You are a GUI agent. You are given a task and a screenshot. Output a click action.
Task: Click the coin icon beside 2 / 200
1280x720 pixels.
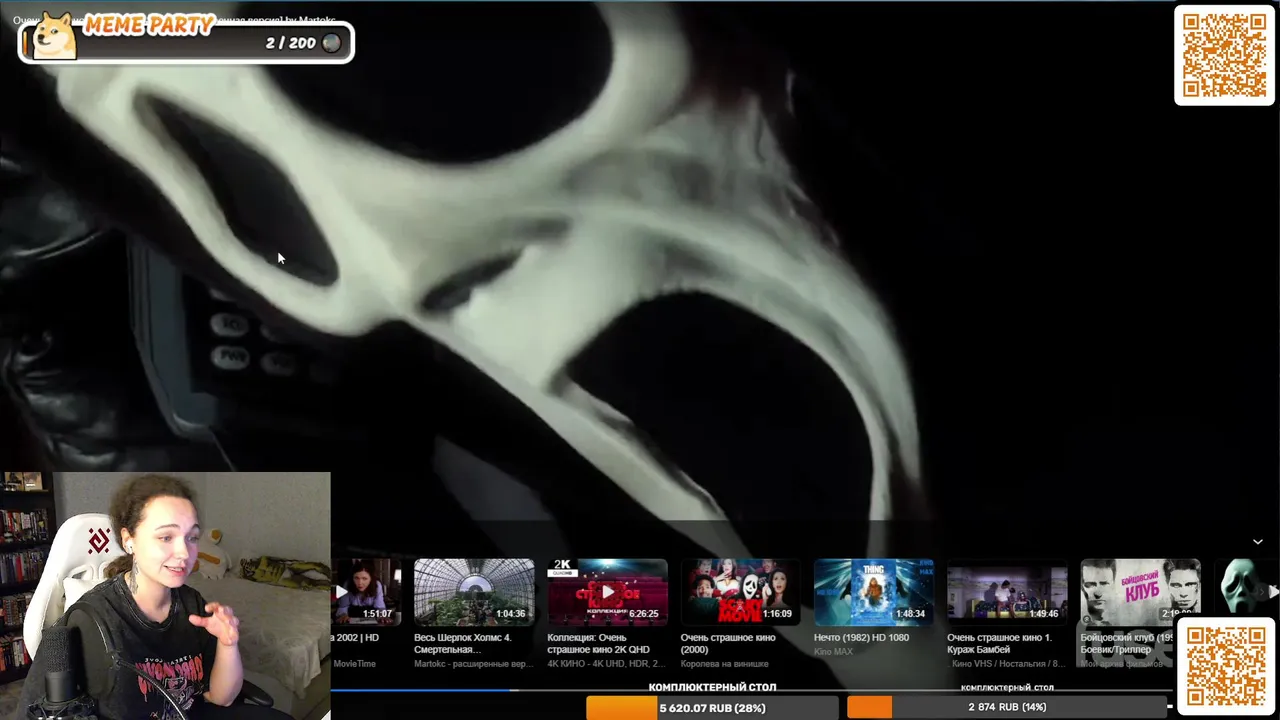[332, 43]
